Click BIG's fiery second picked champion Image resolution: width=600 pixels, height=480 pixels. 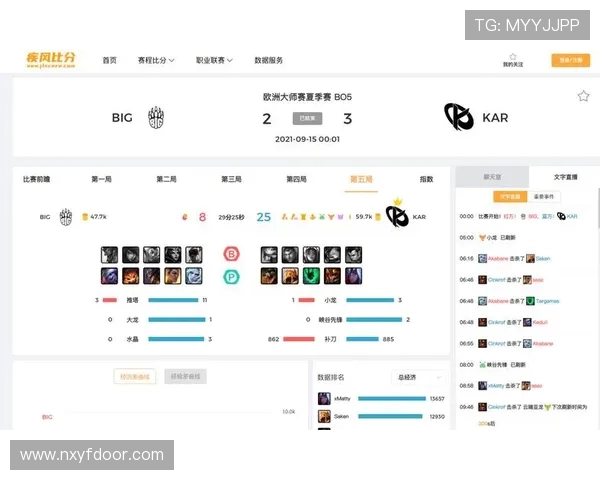(x=130, y=276)
